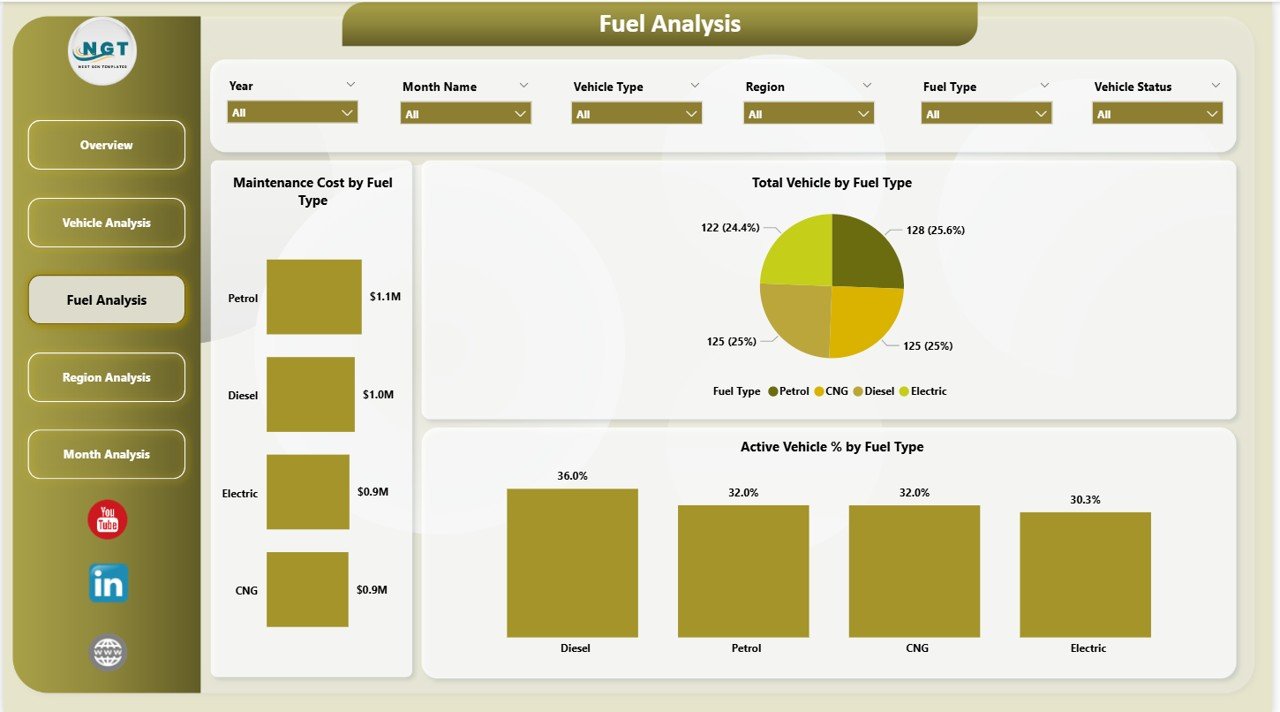Image resolution: width=1280 pixels, height=712 pixels.
Task: Switch to the Overview page
Action: tap(106, 145)
